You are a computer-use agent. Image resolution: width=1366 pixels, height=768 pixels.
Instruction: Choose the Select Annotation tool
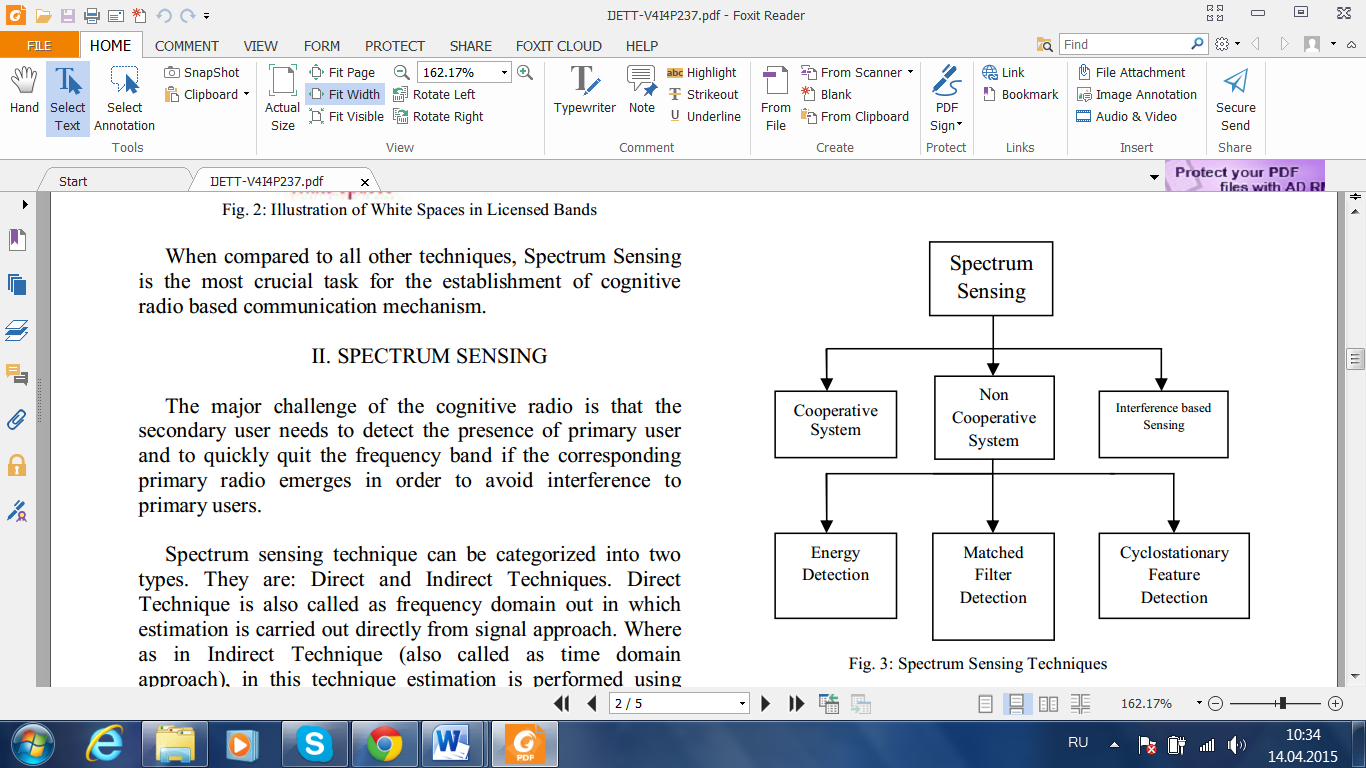pyautogui.click(x=124, y=99)
